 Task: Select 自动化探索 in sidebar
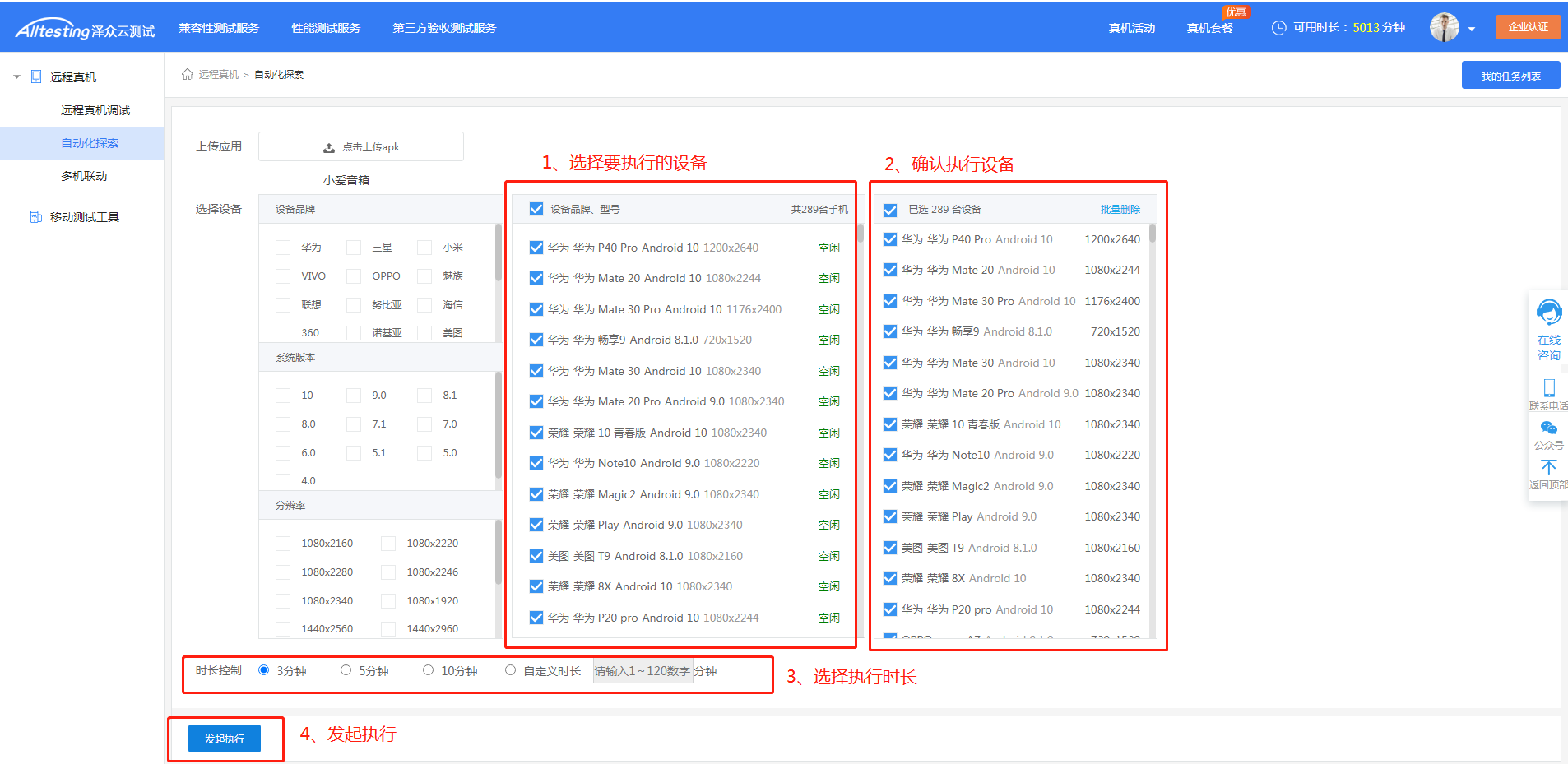click(x=82, y=143)
